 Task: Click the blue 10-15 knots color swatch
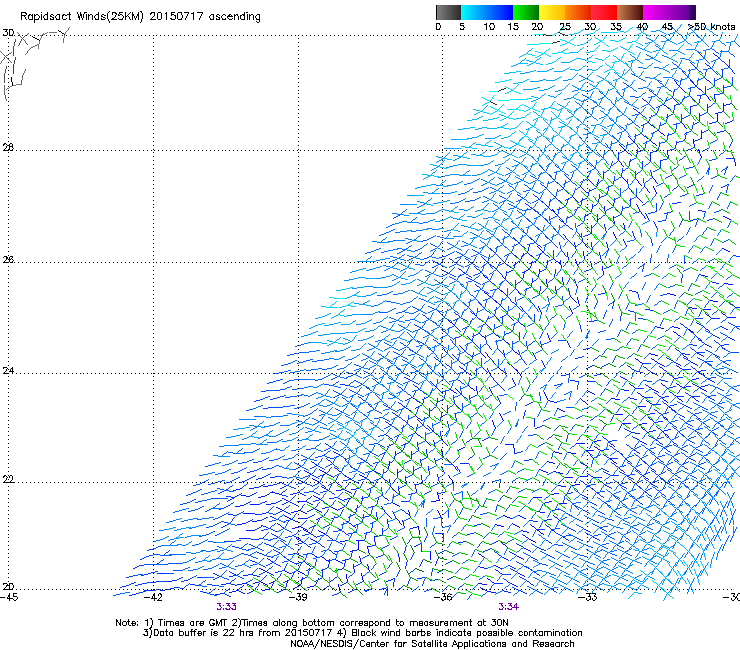coord(500,12)
